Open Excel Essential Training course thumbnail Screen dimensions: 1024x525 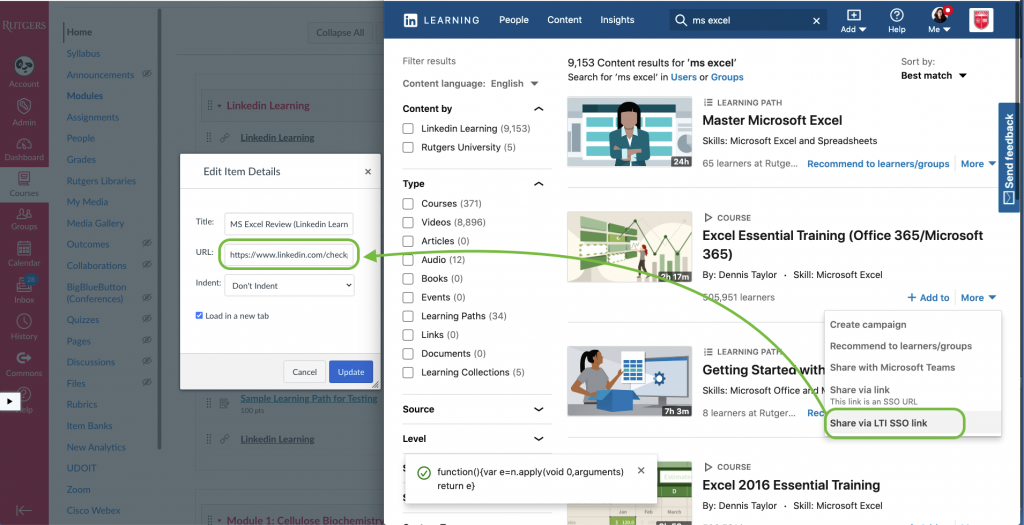630,247
